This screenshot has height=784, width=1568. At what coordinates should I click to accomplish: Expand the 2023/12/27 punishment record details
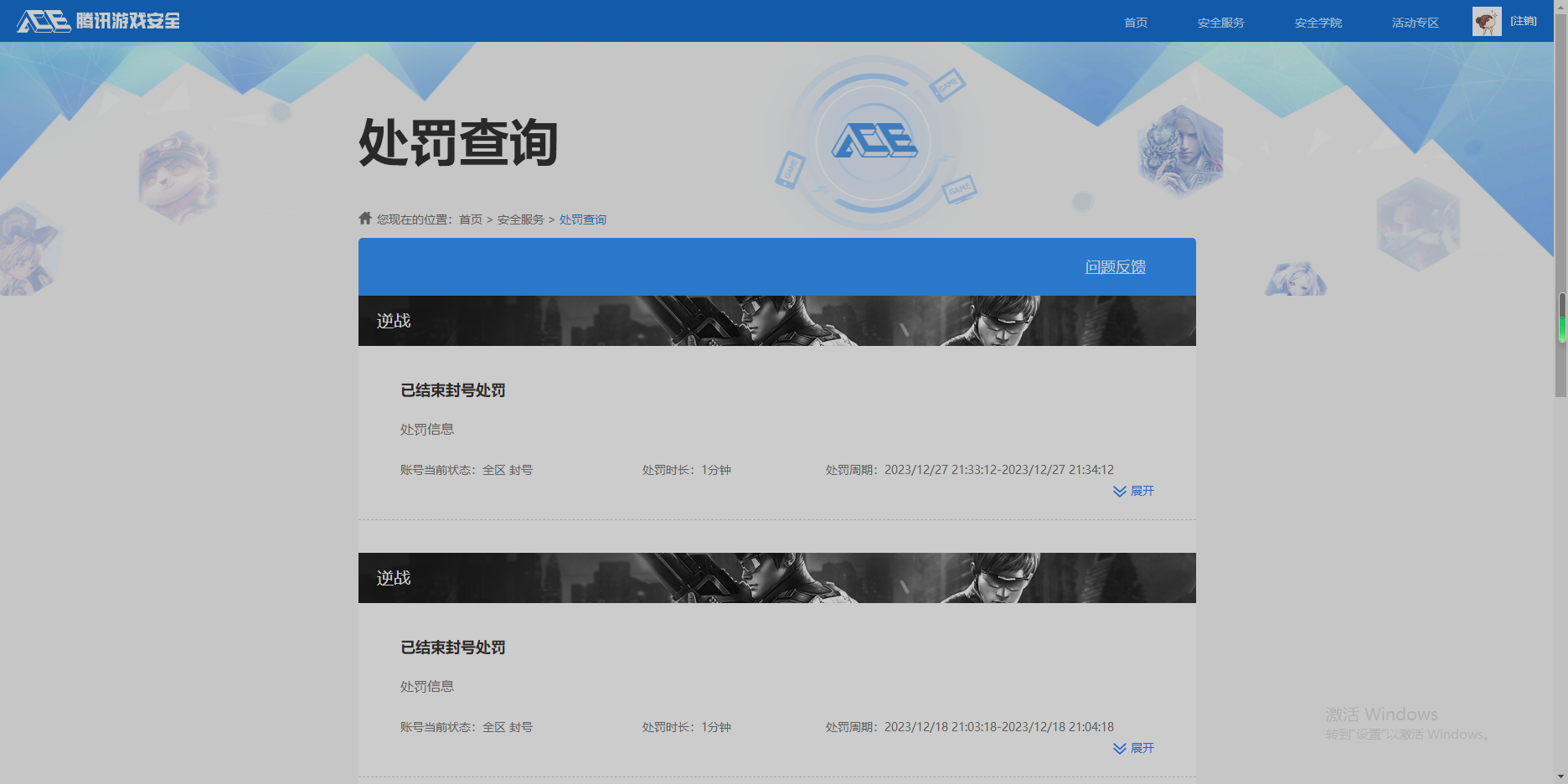[x=1133, y=491]
